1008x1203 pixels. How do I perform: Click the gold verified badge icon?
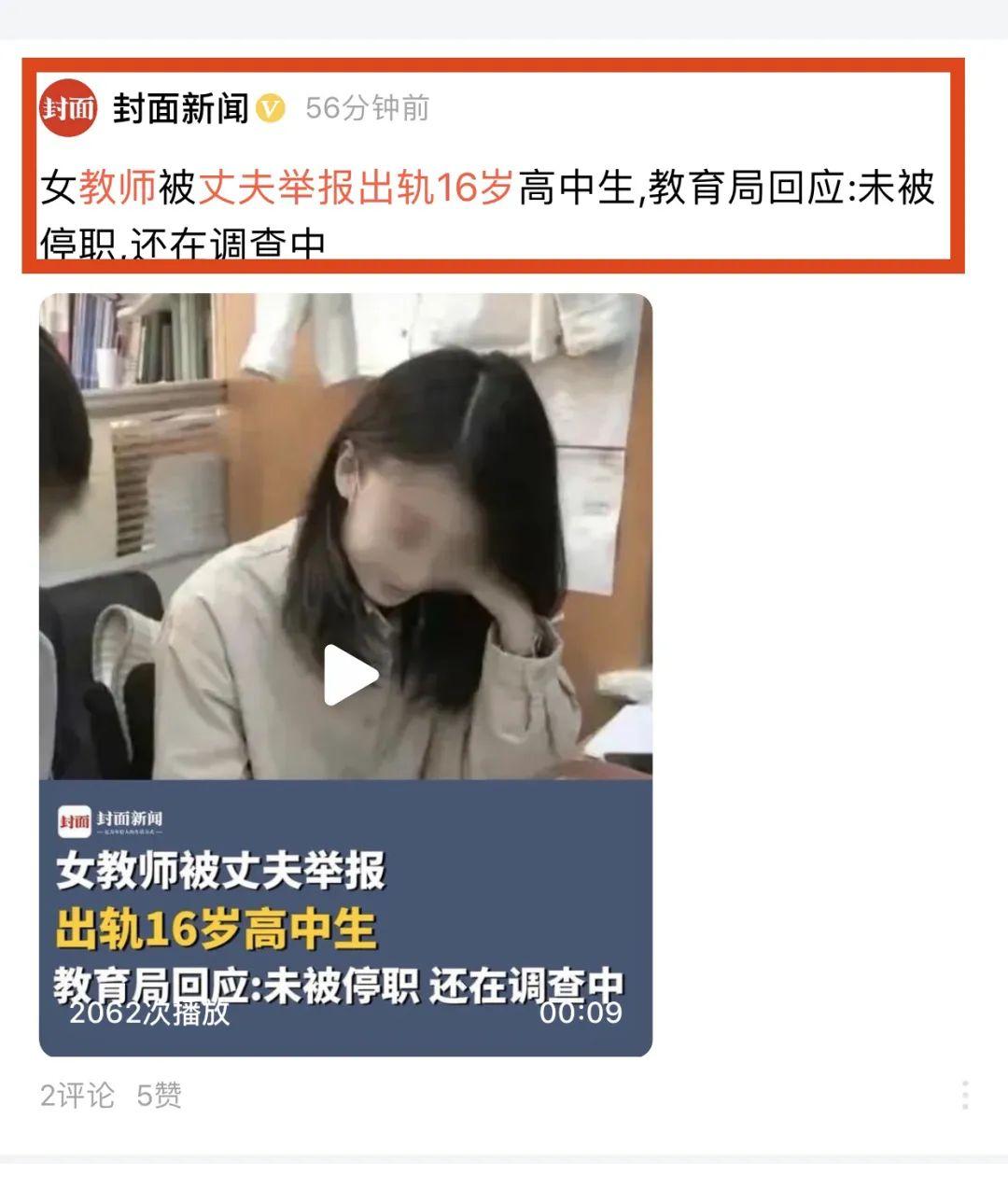[271, 108]
